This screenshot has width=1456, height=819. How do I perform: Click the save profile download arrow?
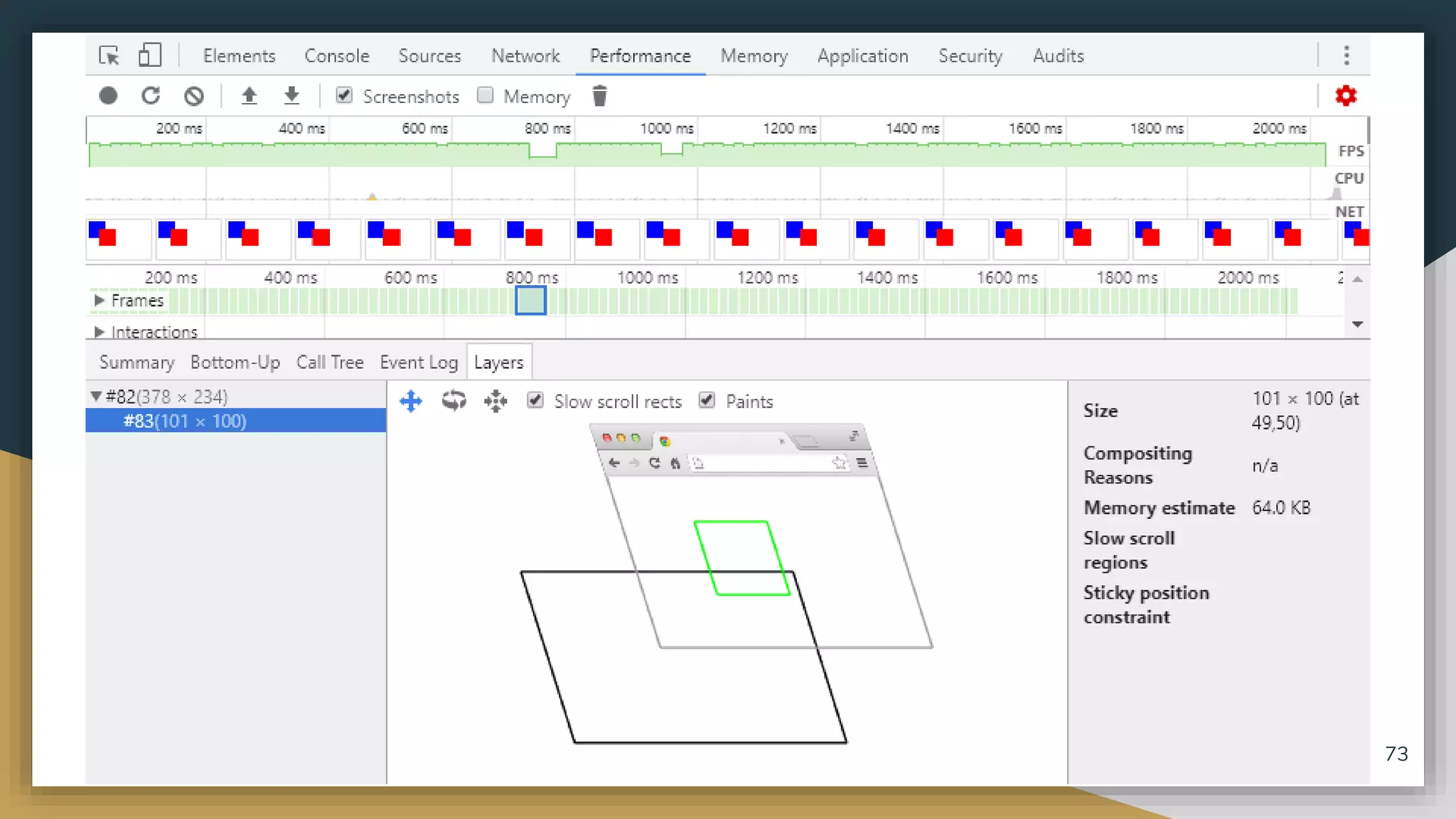(x=291, y=95)
